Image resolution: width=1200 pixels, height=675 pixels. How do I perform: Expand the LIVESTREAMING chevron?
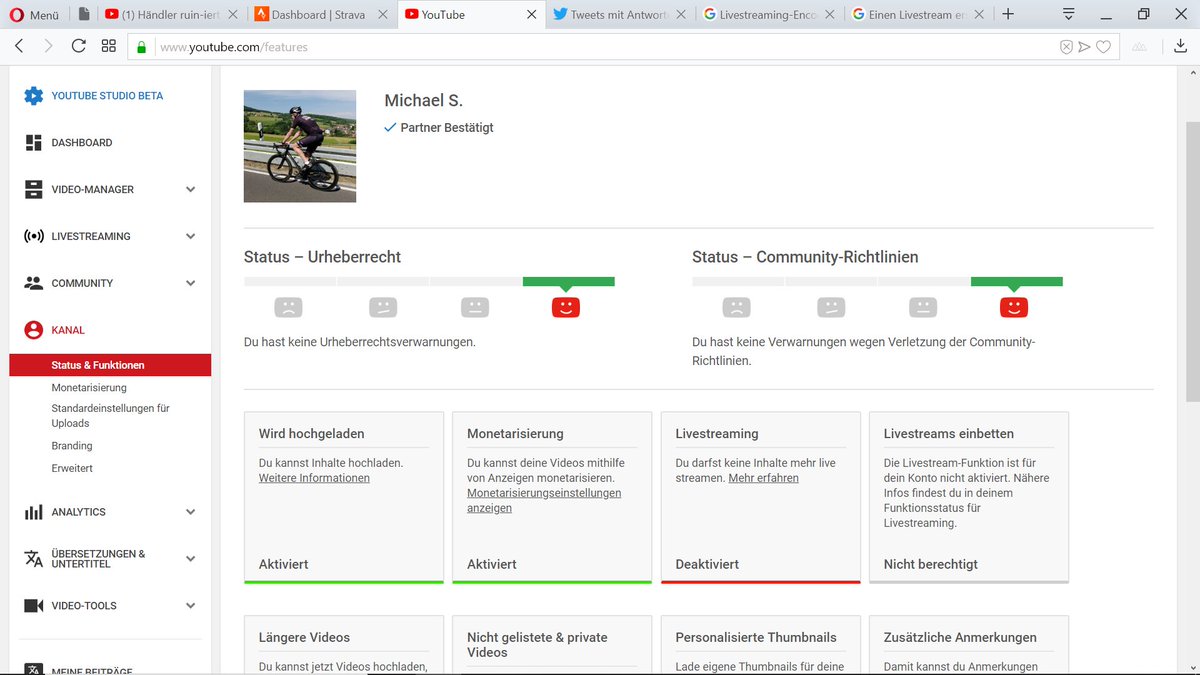pos(191,237)
